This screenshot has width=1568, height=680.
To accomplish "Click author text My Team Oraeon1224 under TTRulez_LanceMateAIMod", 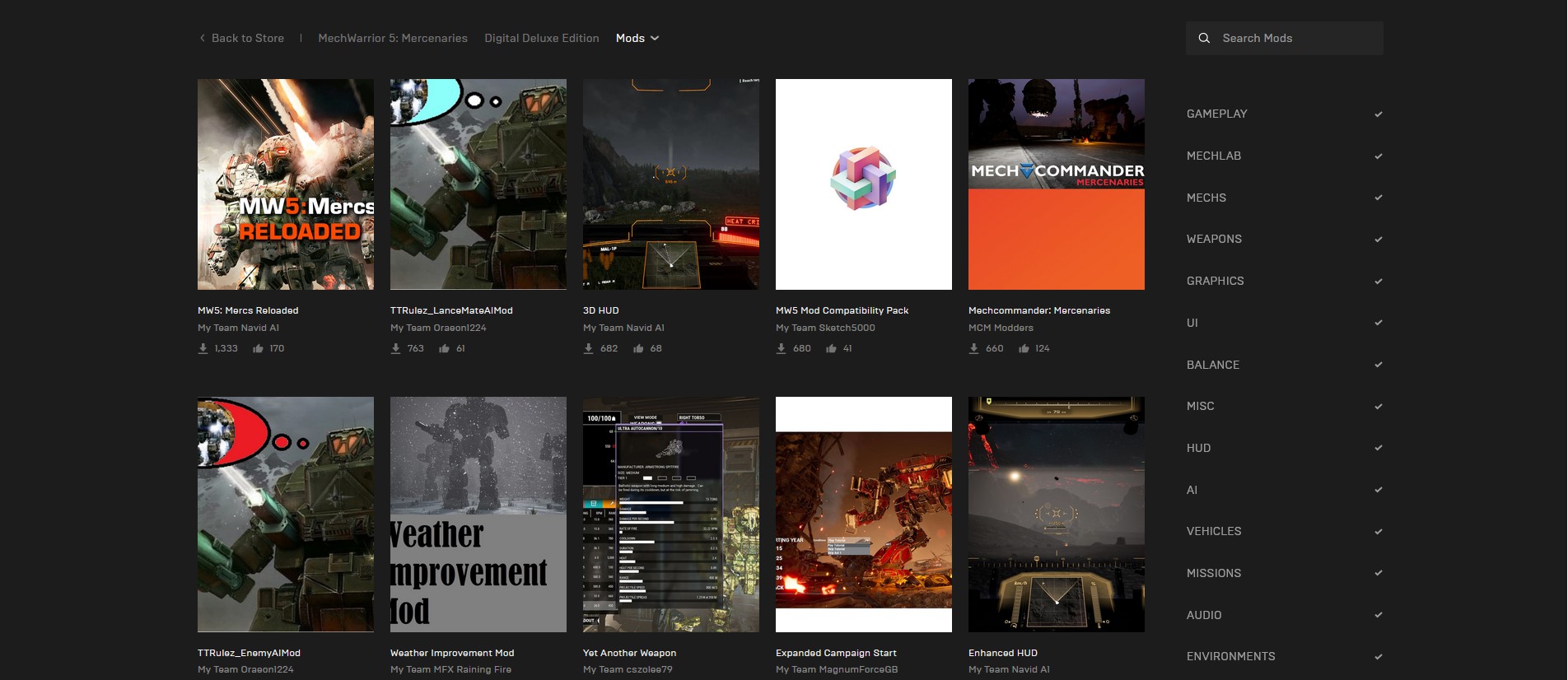I will click(438, 328).
